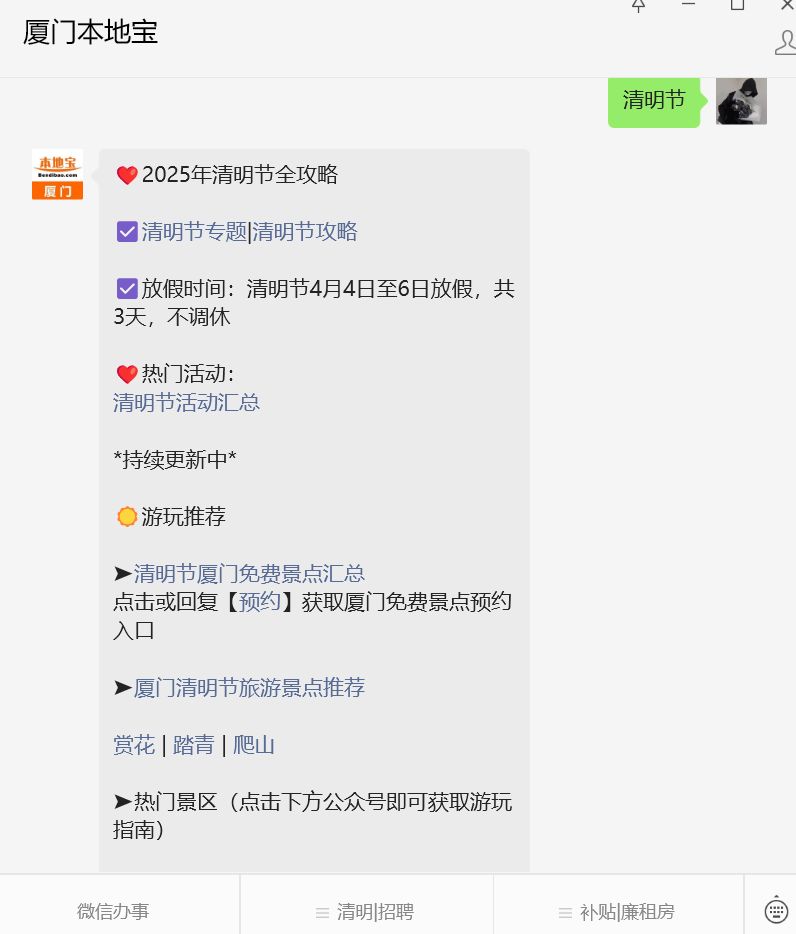
Task: Click the red heart before 2025年清明节全攻略
Action: (127, 175)
